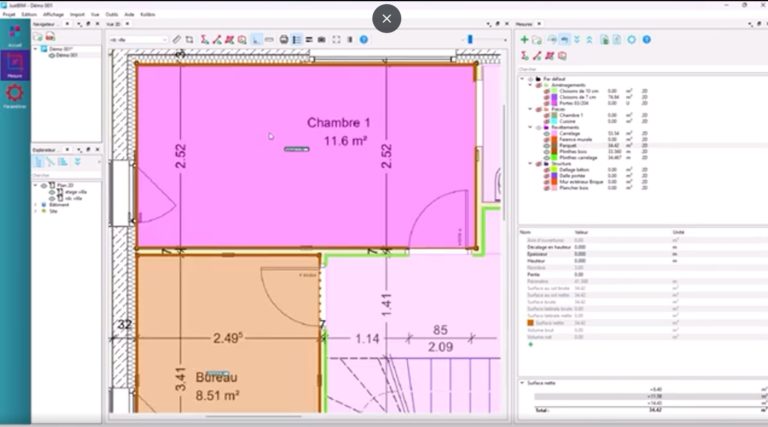Open the level selection dropdown above plan

[138, 40]
